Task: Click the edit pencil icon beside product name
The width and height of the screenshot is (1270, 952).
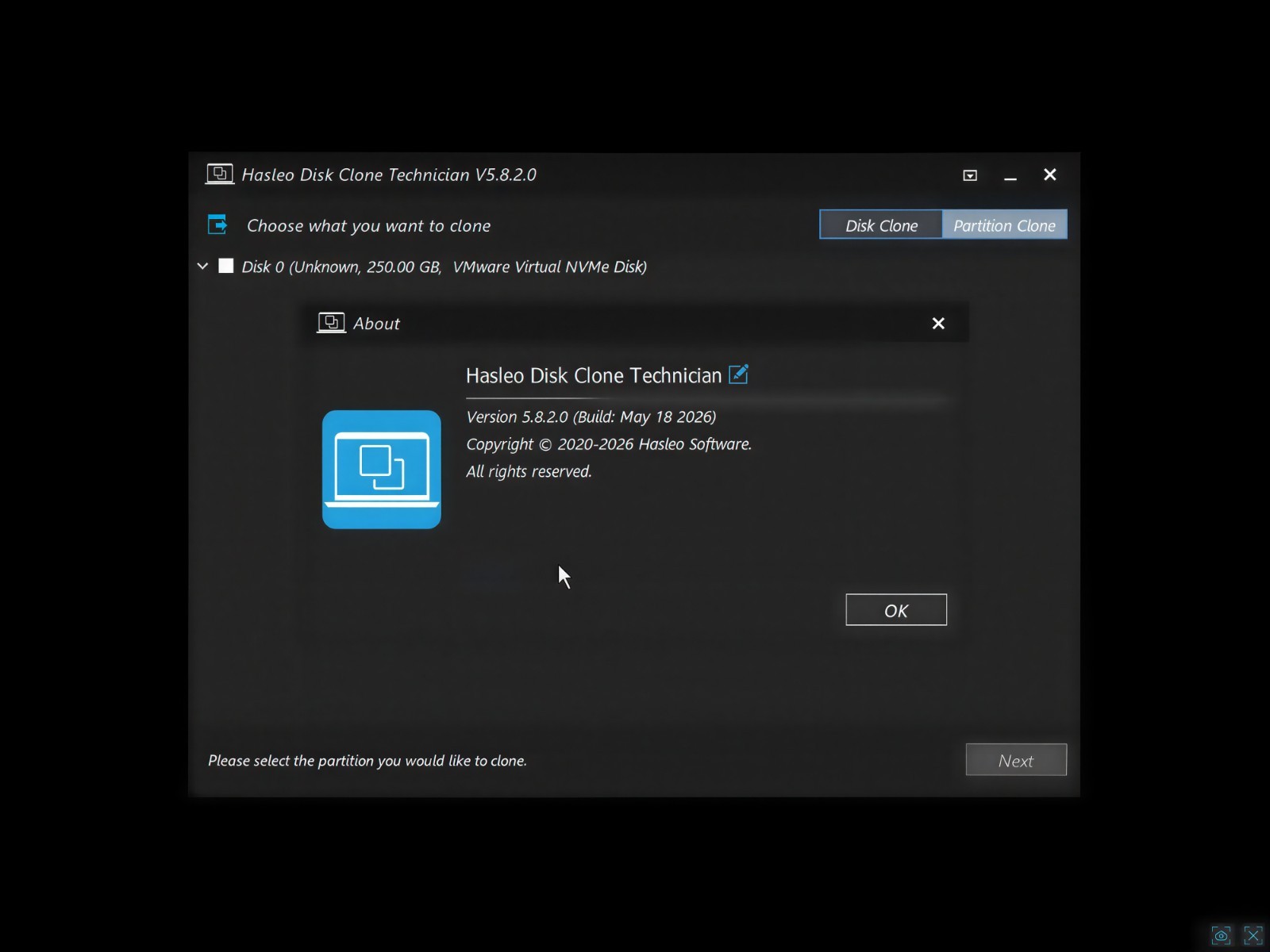Action: pyautogui.click(x=739, y=374)
